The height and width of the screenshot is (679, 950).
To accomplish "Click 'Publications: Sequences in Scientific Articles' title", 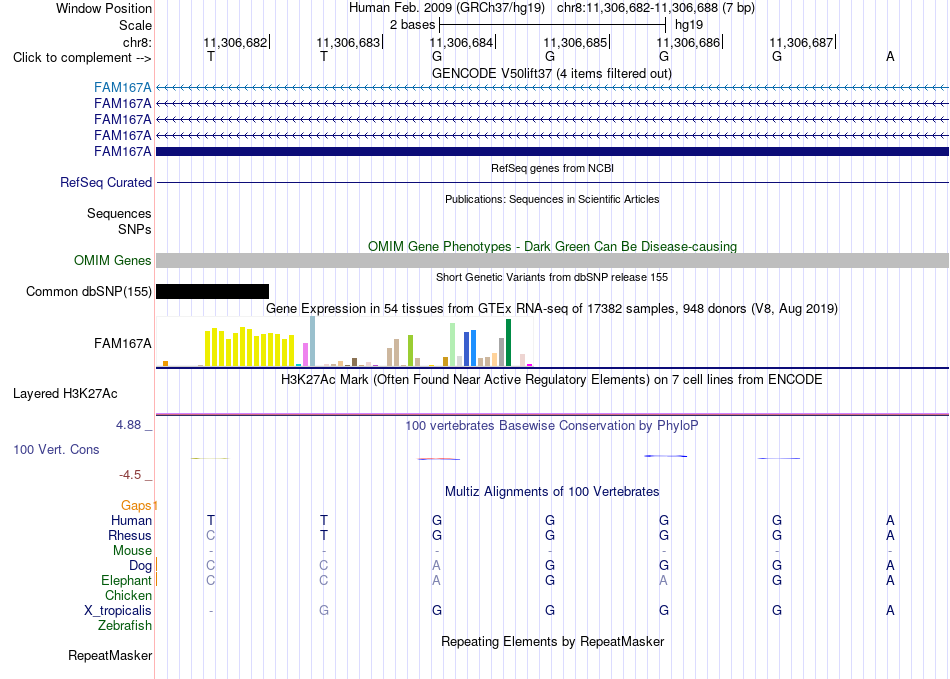I will [552, 199].
